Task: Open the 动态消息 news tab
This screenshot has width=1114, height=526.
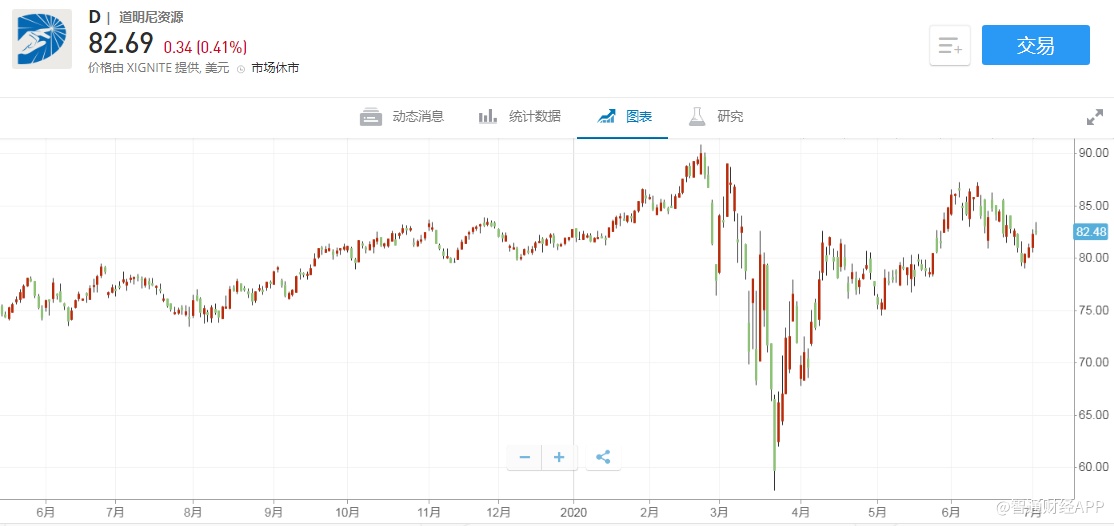Action: coord(402,117)
